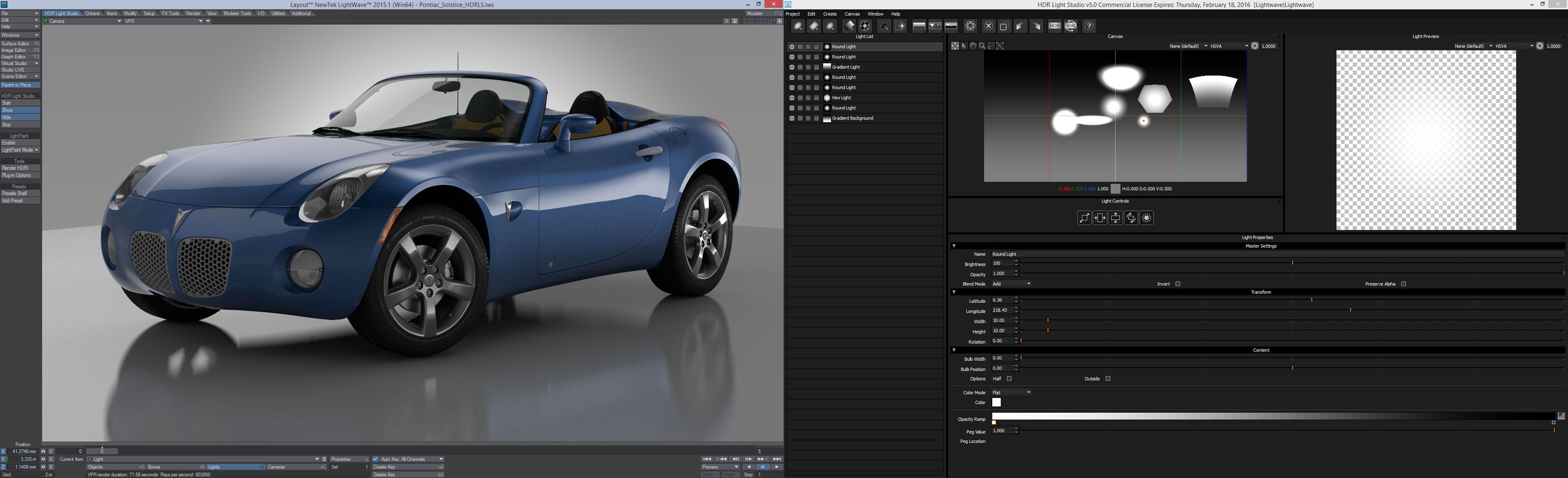Open the VPR display mode dropdown
Screen dimensions: 1568x478
(164, 21)
